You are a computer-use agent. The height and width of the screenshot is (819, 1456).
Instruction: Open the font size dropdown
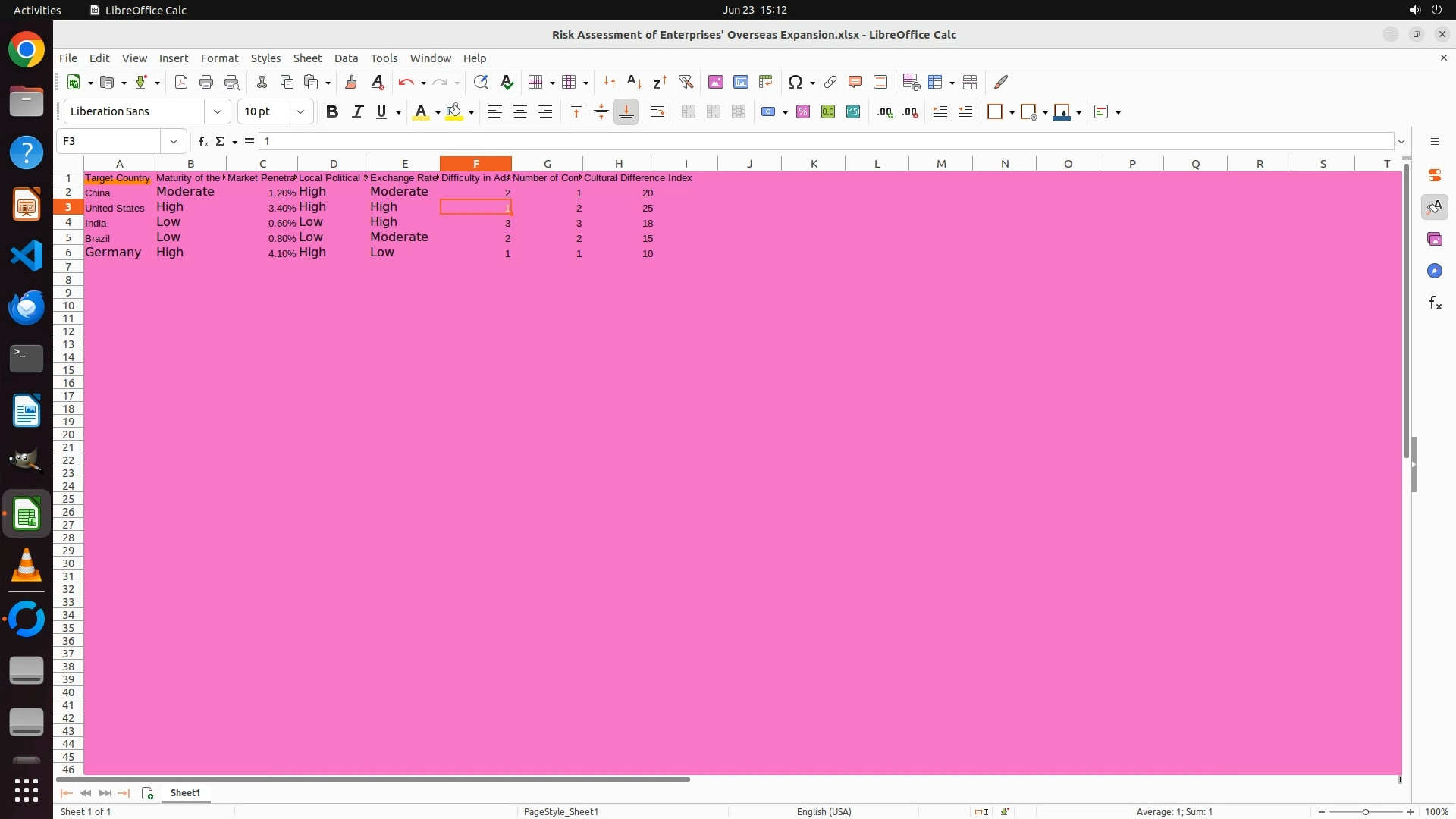click(x=300, y=112)
